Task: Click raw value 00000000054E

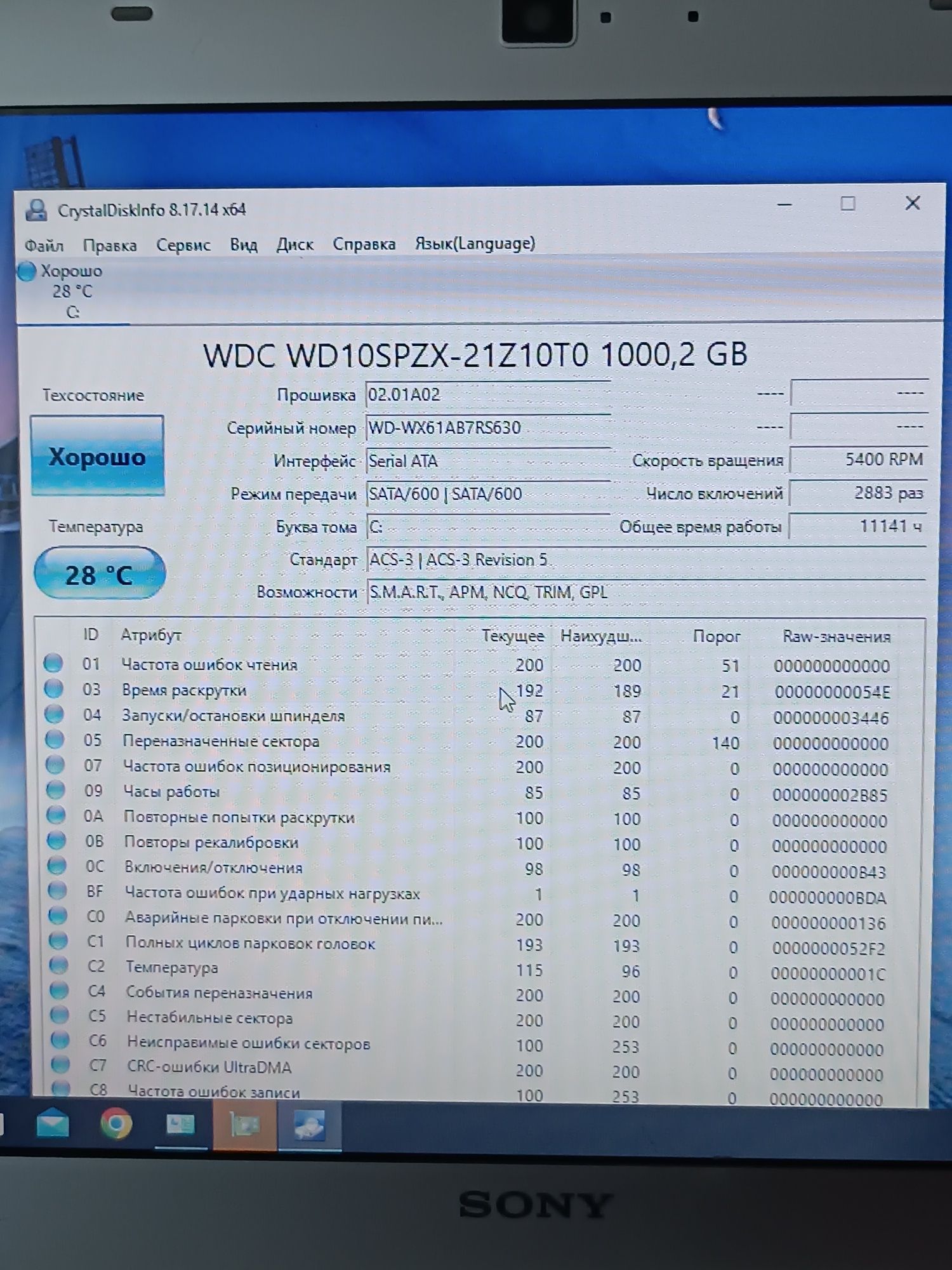Action: click(x=832, y=692)
